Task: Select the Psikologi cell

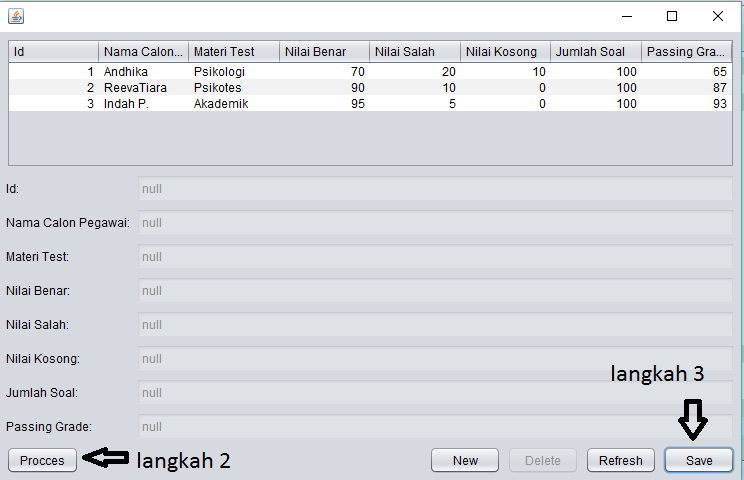Action: coord(234,72)
